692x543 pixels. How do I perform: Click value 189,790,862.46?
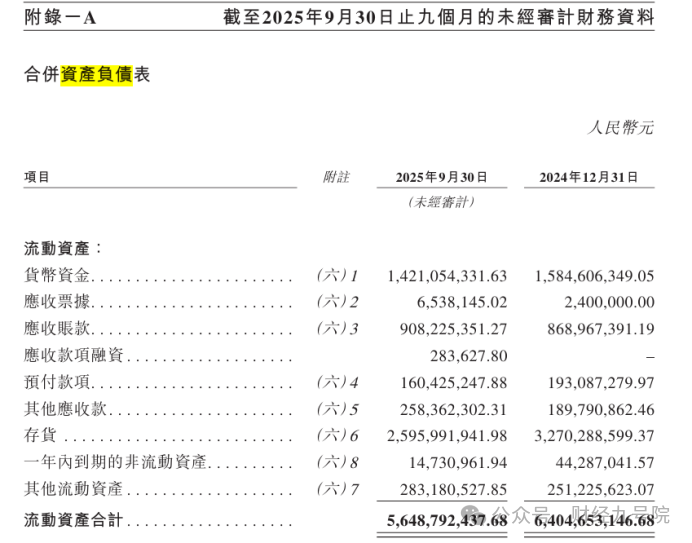tap(601, 410)
